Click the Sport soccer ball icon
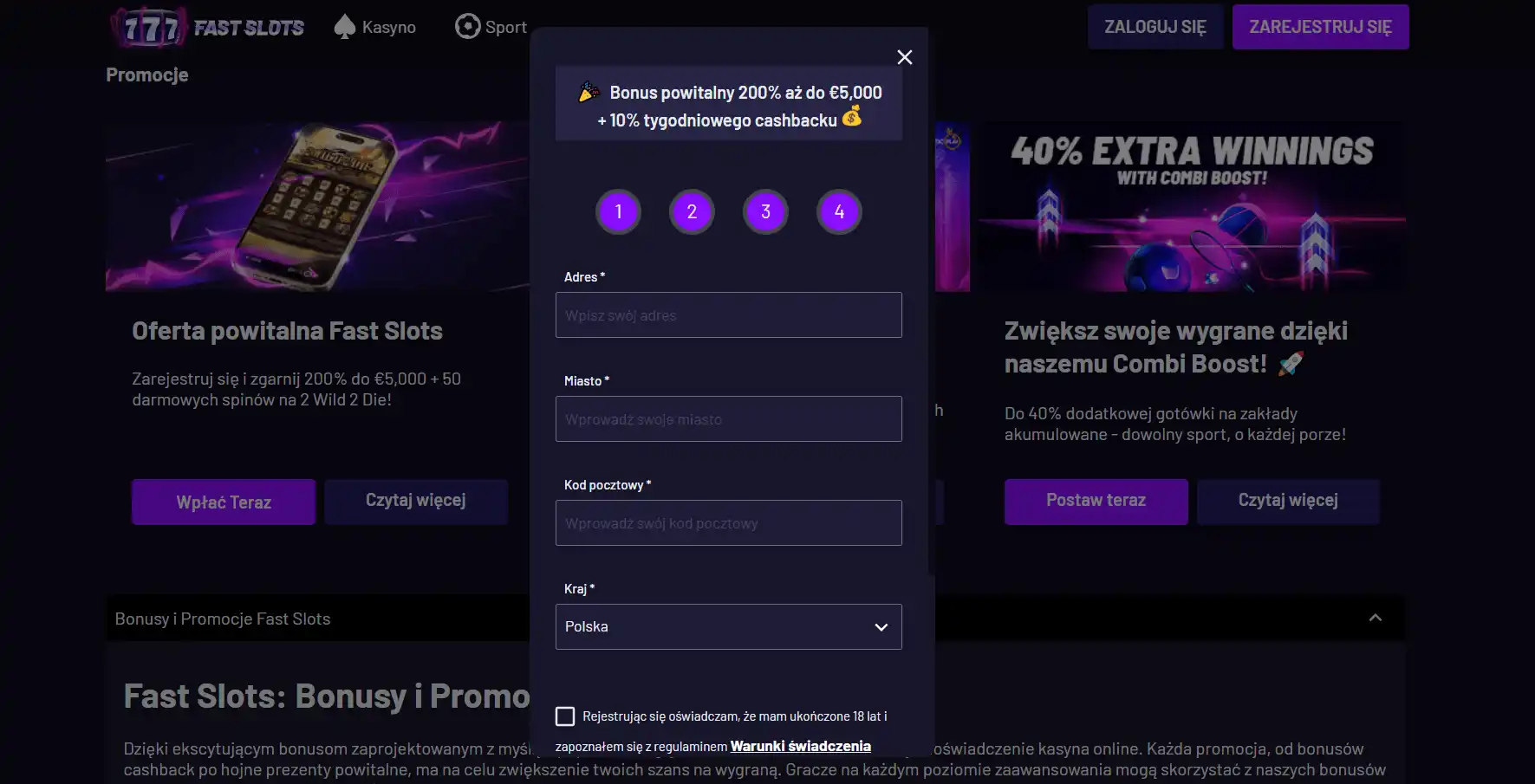This screenshot has width=1535, height=784. [x=467, y=27]
